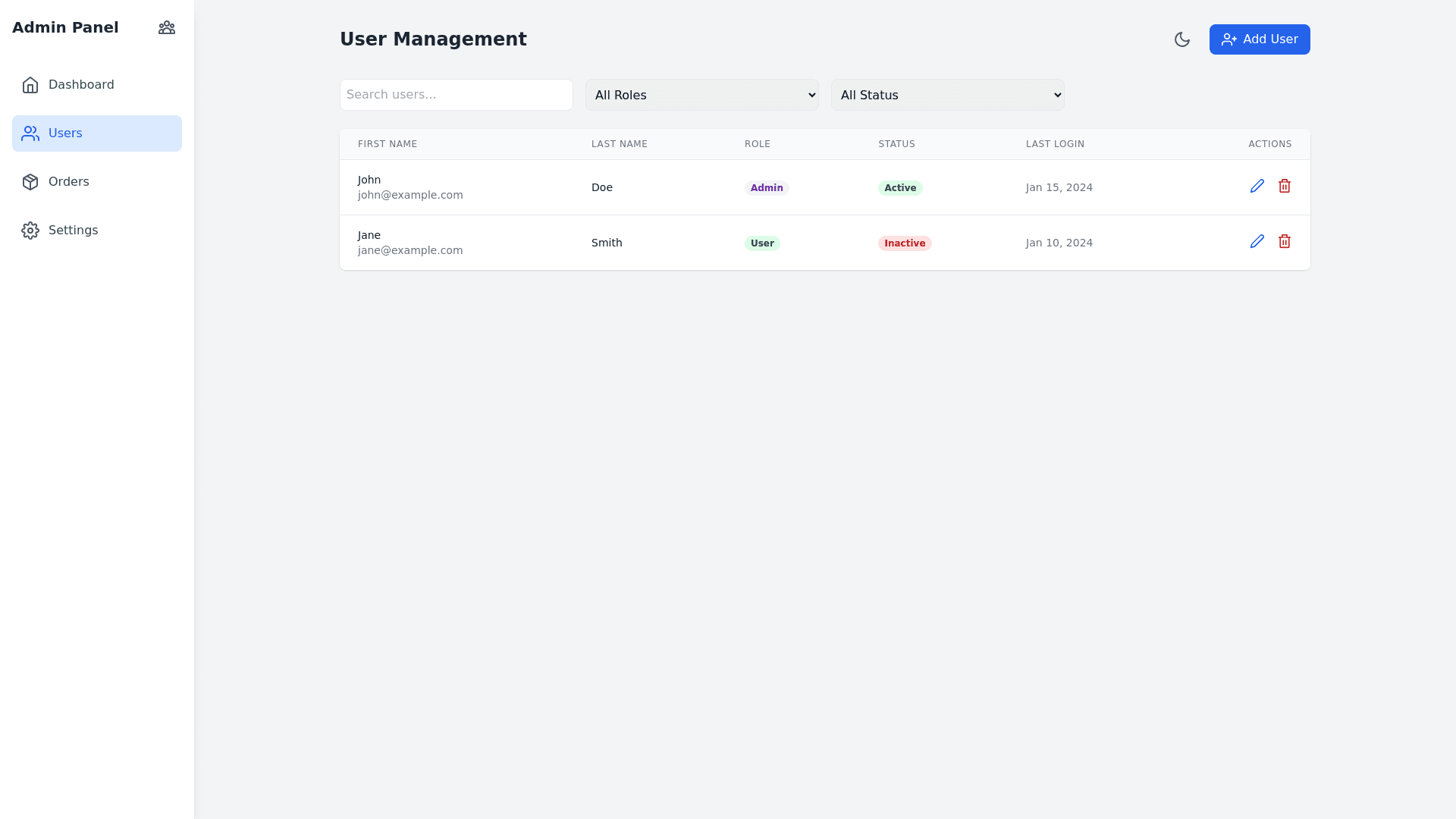Delete John Doe using trash icon
This screenshot has height=819, width=1456.
tap(1284, 187)
